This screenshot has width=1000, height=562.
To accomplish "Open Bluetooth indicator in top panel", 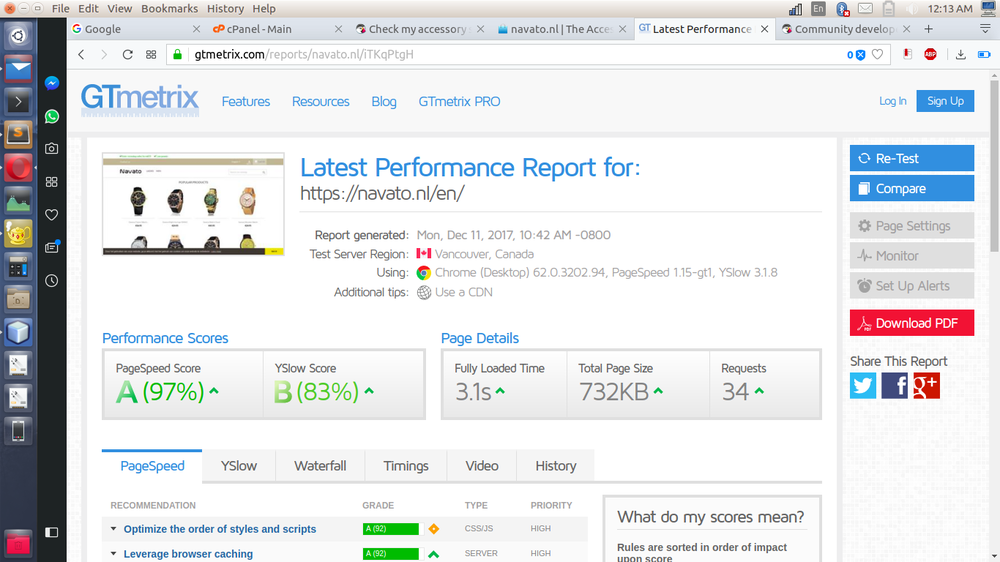I will [x=842, y=9].
